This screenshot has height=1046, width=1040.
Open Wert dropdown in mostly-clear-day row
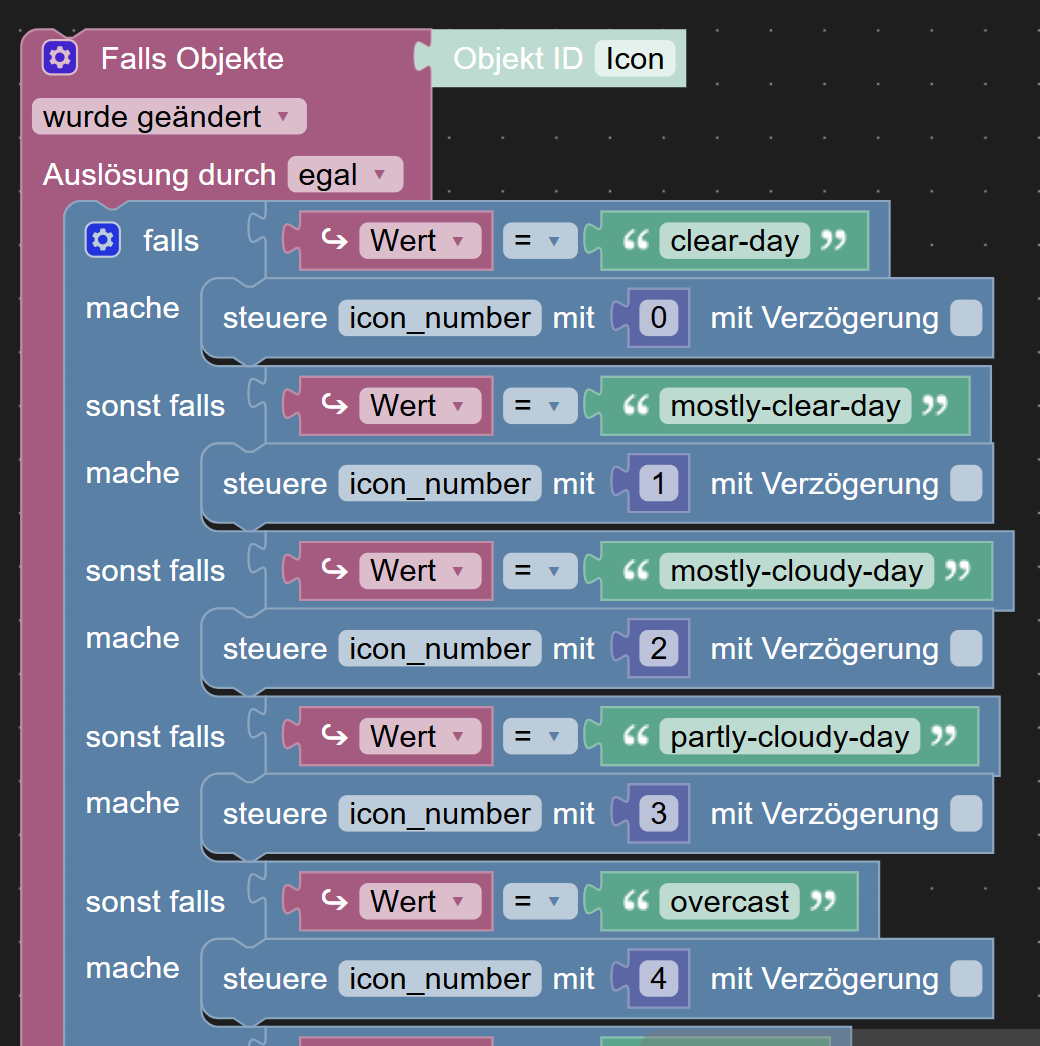click(419, 406)
